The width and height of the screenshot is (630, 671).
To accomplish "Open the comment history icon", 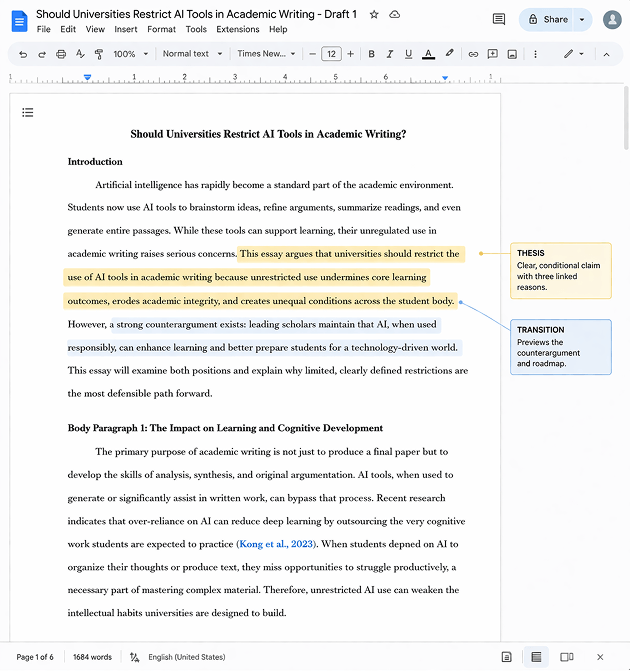I will coord(499,19).
